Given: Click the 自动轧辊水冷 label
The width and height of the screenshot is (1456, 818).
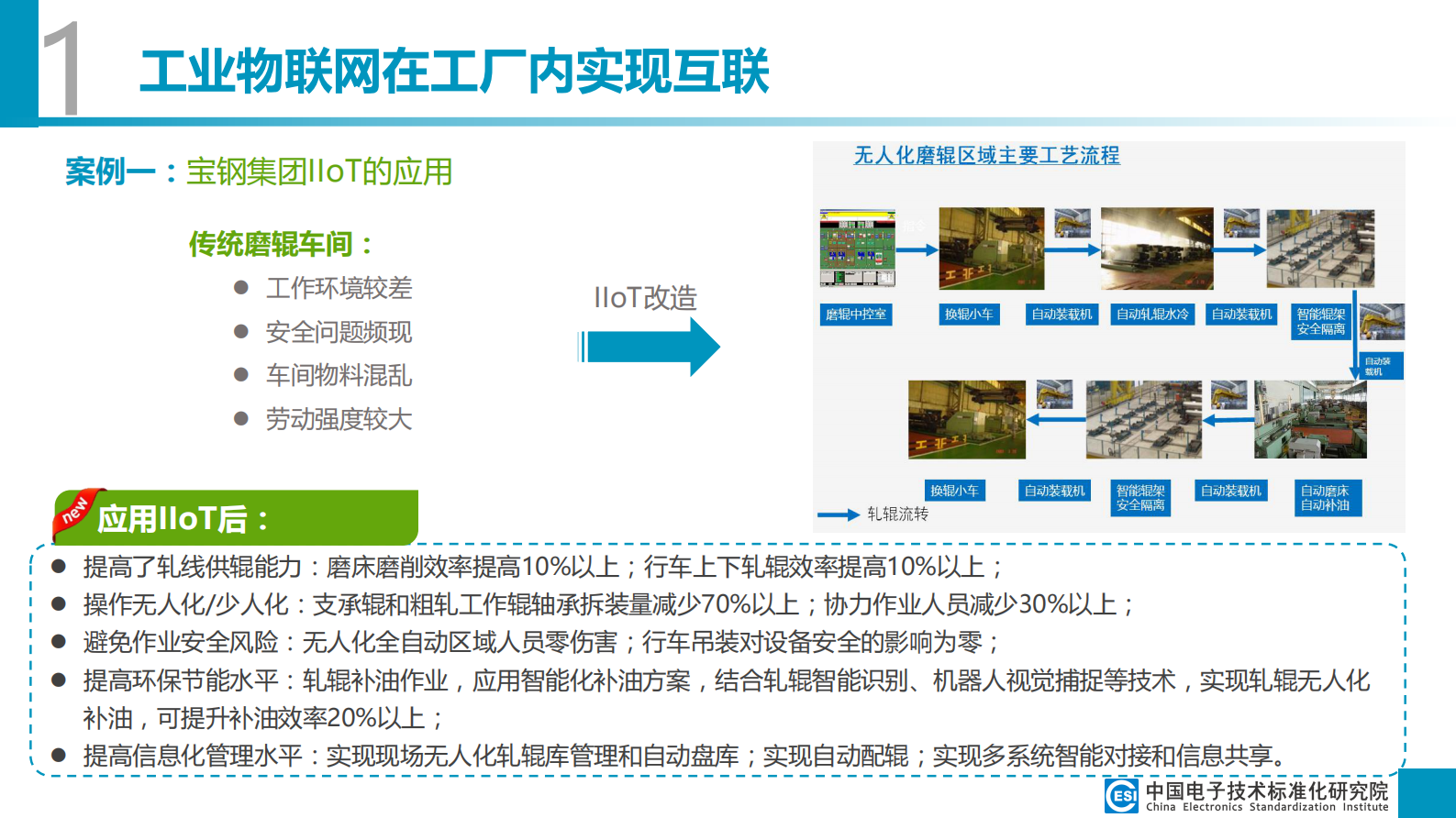Looking at the screenshot, I should [x=1152, y=315].
